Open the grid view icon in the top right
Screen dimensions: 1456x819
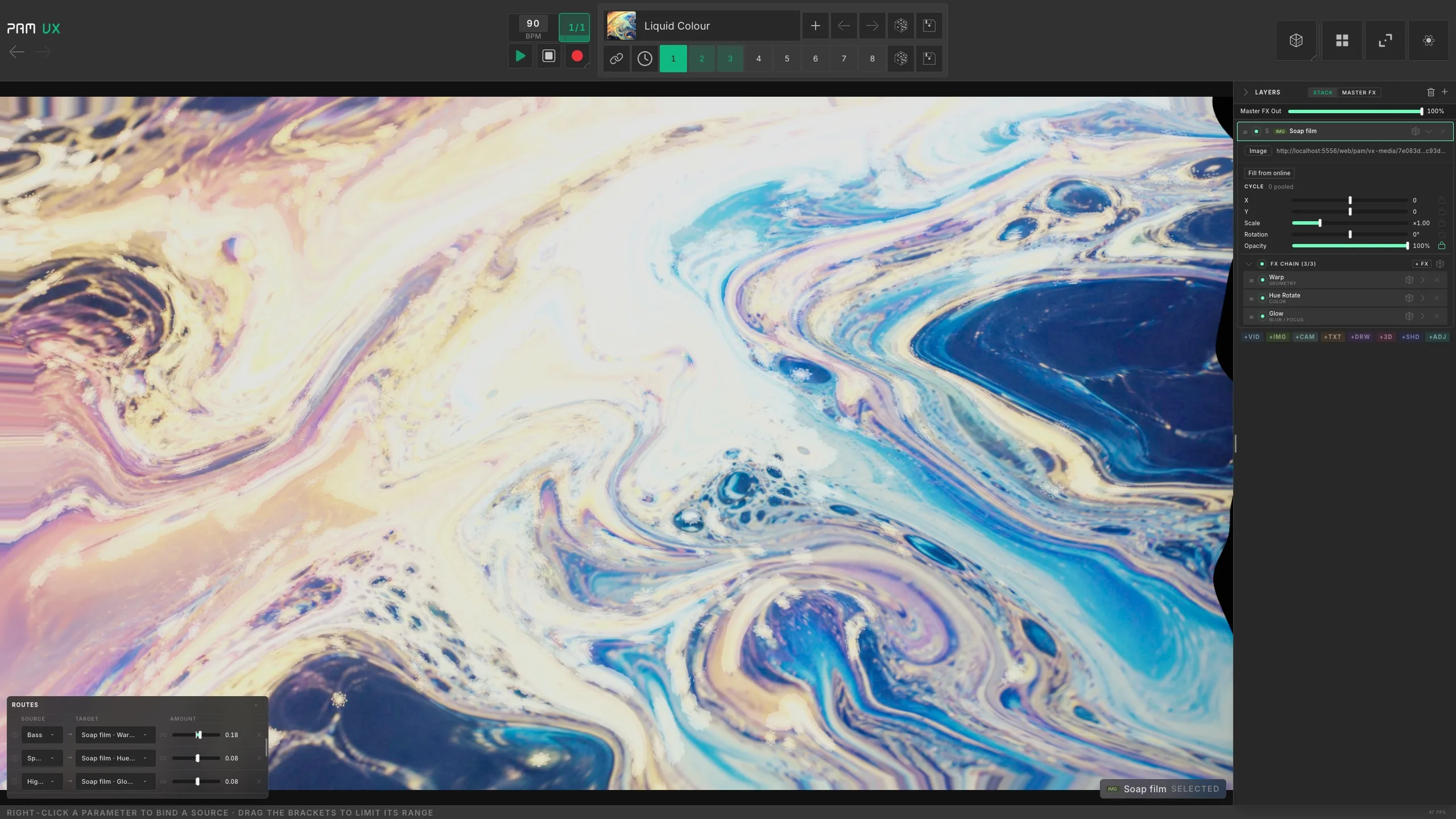[x=1342, y=40]
